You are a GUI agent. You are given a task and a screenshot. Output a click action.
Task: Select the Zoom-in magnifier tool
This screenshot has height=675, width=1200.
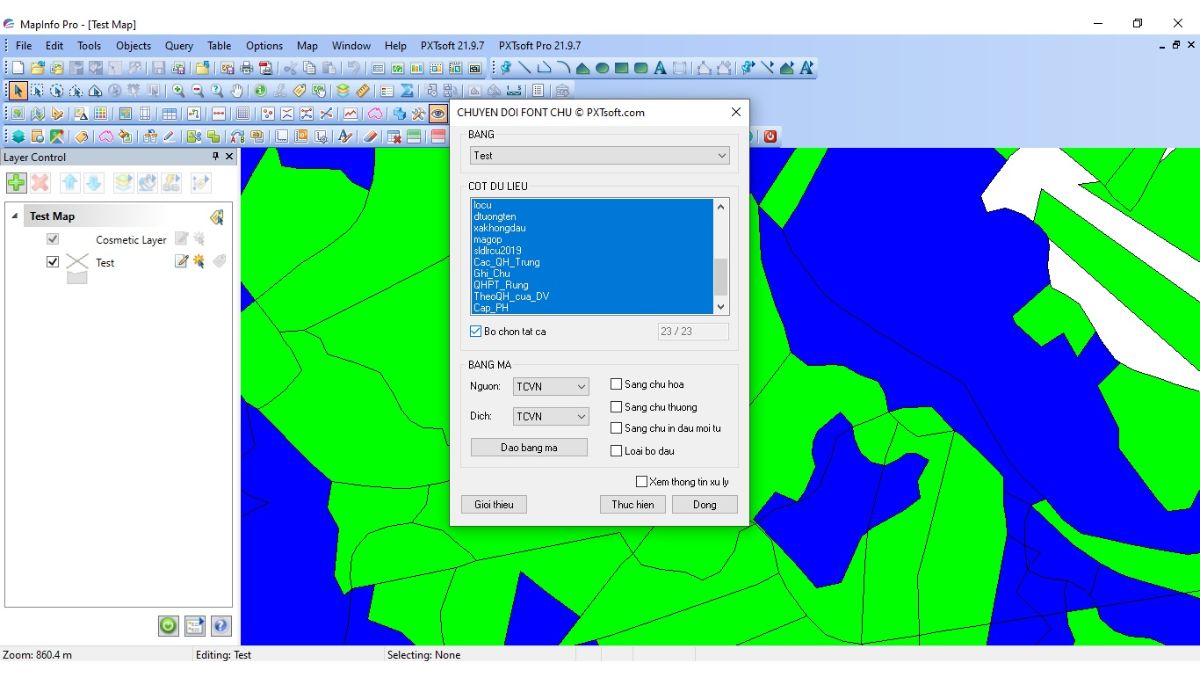(x=178, y=90)
